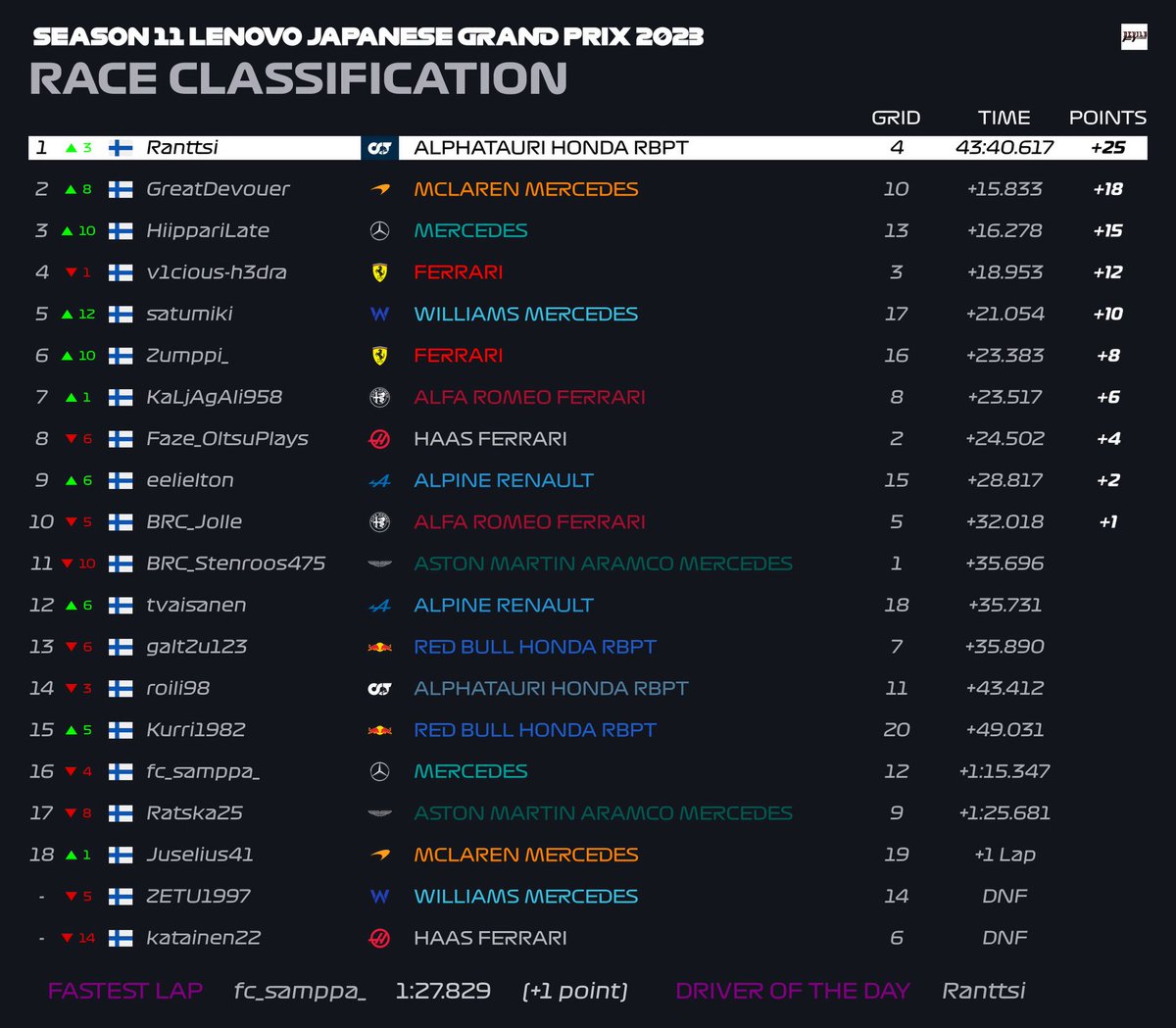Screen dimensions: 1176x1028
Task: Click the winning time 43:40.617
Action: (1004, 148)
